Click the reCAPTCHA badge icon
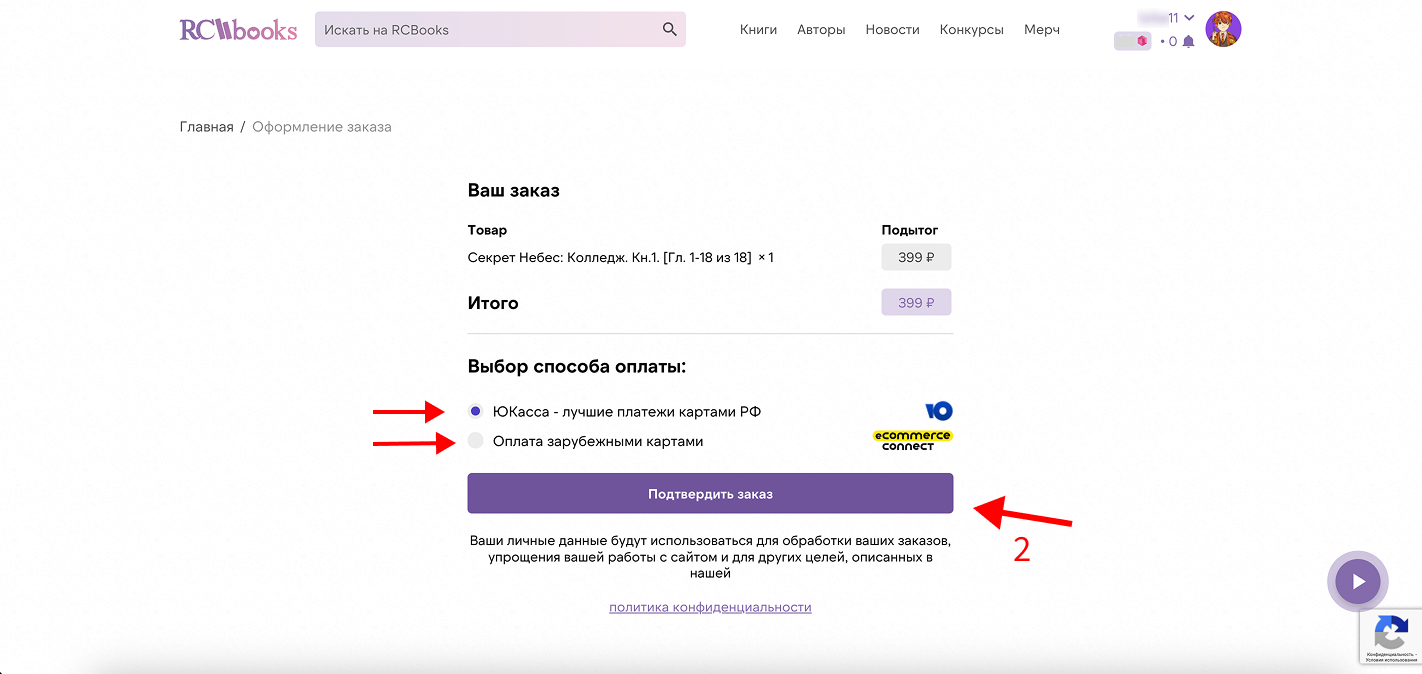 pos(1391,633)
